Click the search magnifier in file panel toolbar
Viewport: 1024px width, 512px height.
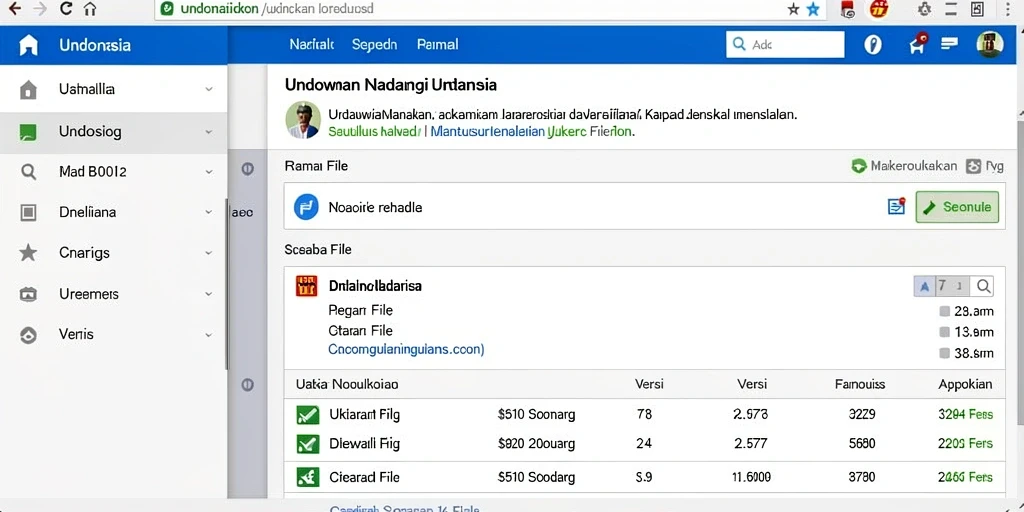click(982, 285)
